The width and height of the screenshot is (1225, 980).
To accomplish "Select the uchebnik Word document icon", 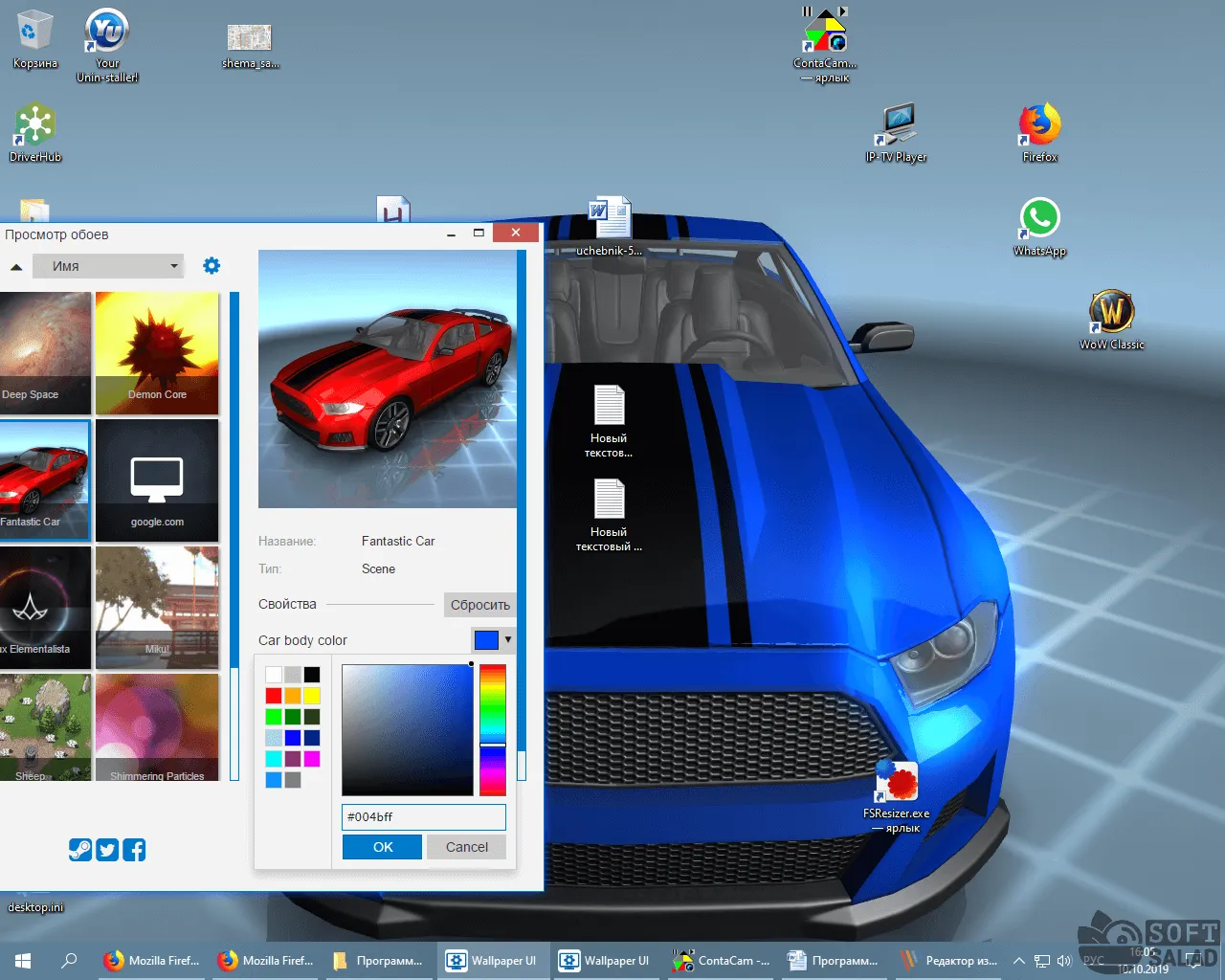I will tap(610, 227).
